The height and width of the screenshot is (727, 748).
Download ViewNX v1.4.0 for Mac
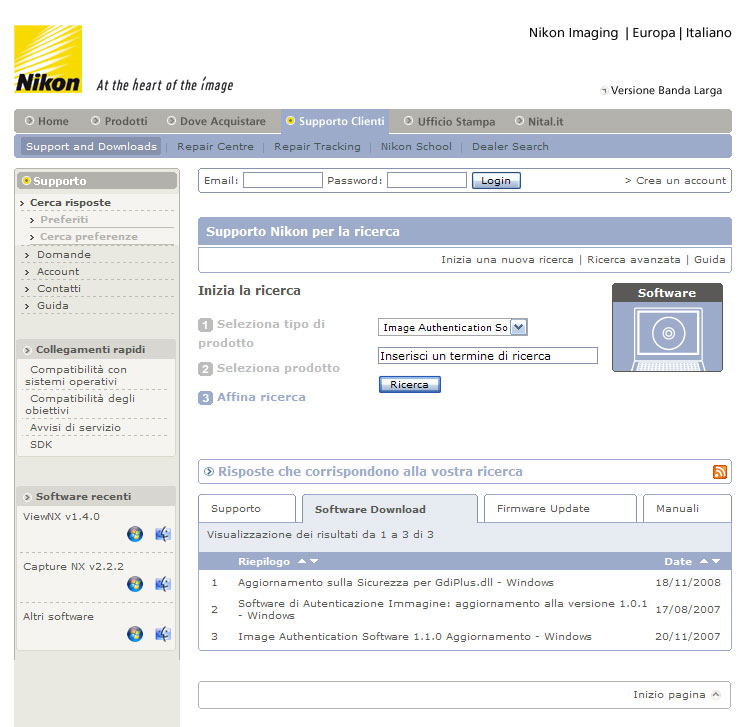[x=163, y=534]
